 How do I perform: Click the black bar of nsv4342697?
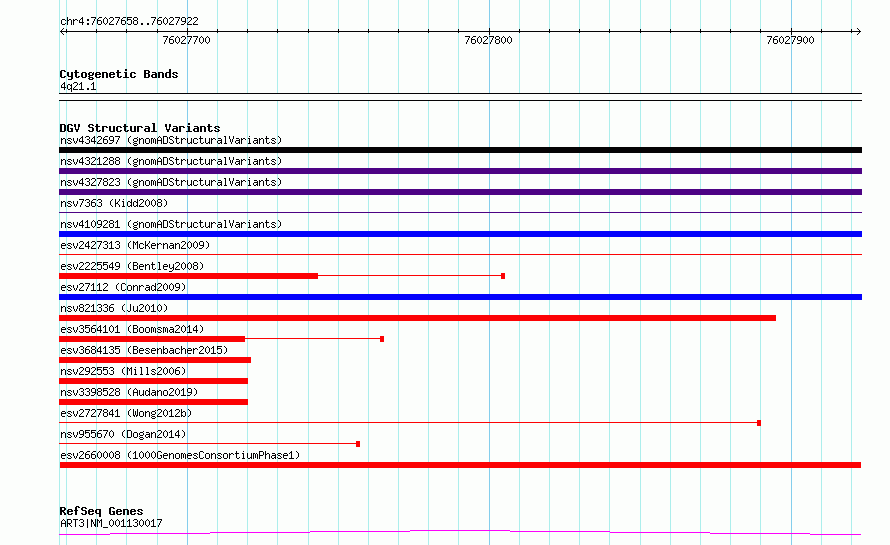coord(460,150)
